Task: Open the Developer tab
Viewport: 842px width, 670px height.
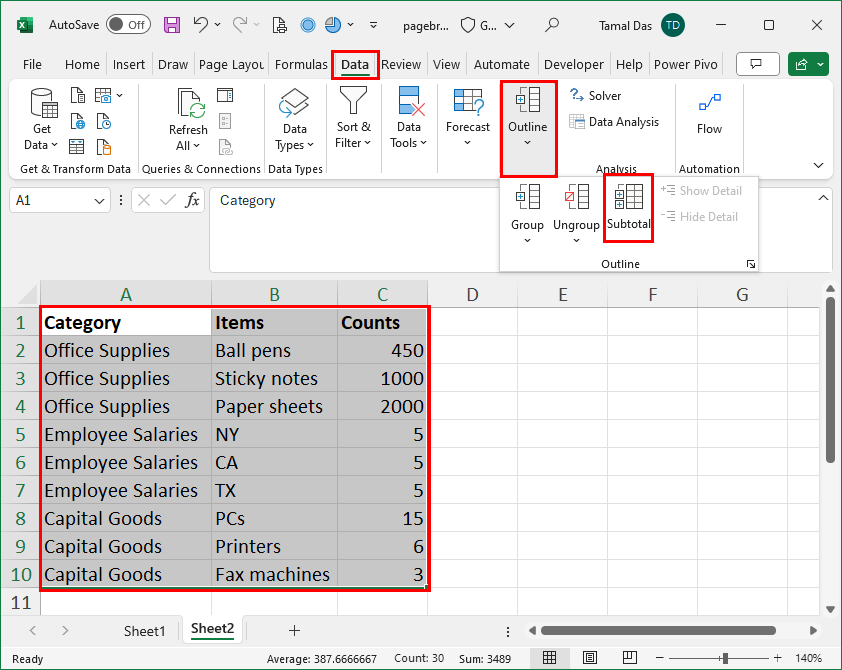Action: [574, 64]
